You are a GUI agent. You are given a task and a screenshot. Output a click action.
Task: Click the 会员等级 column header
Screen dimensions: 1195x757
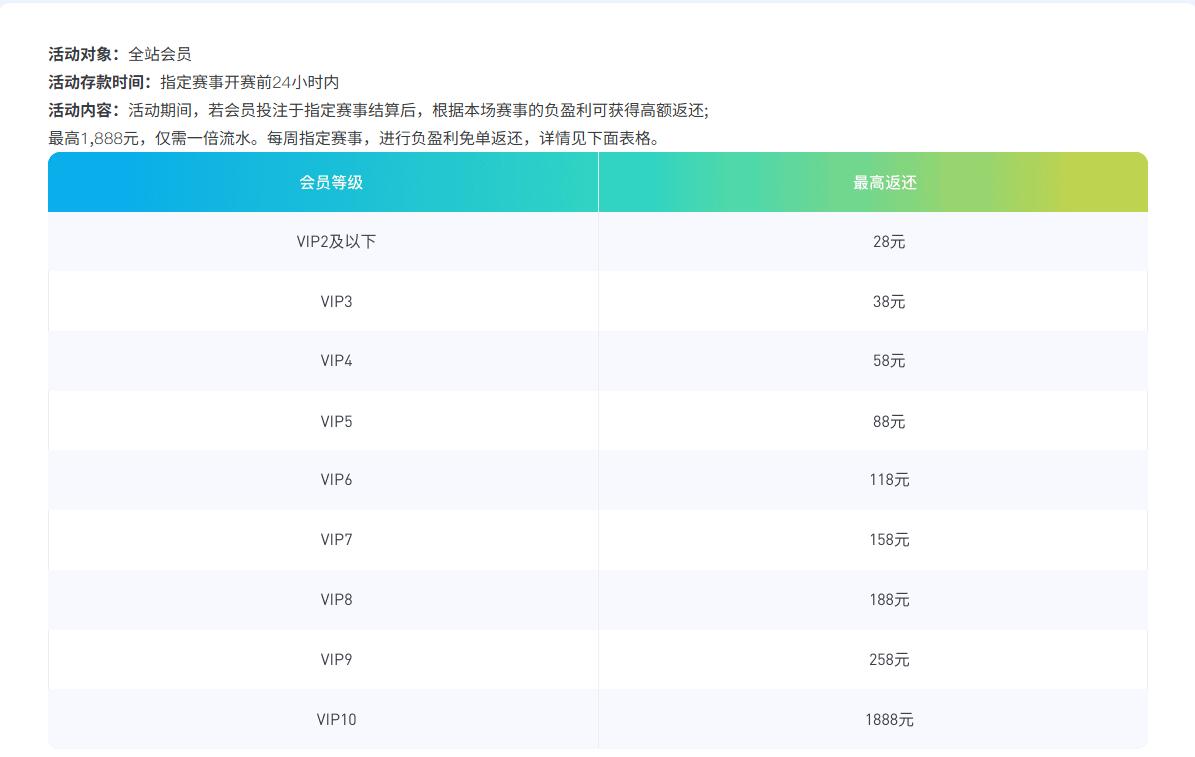point(331,183)
